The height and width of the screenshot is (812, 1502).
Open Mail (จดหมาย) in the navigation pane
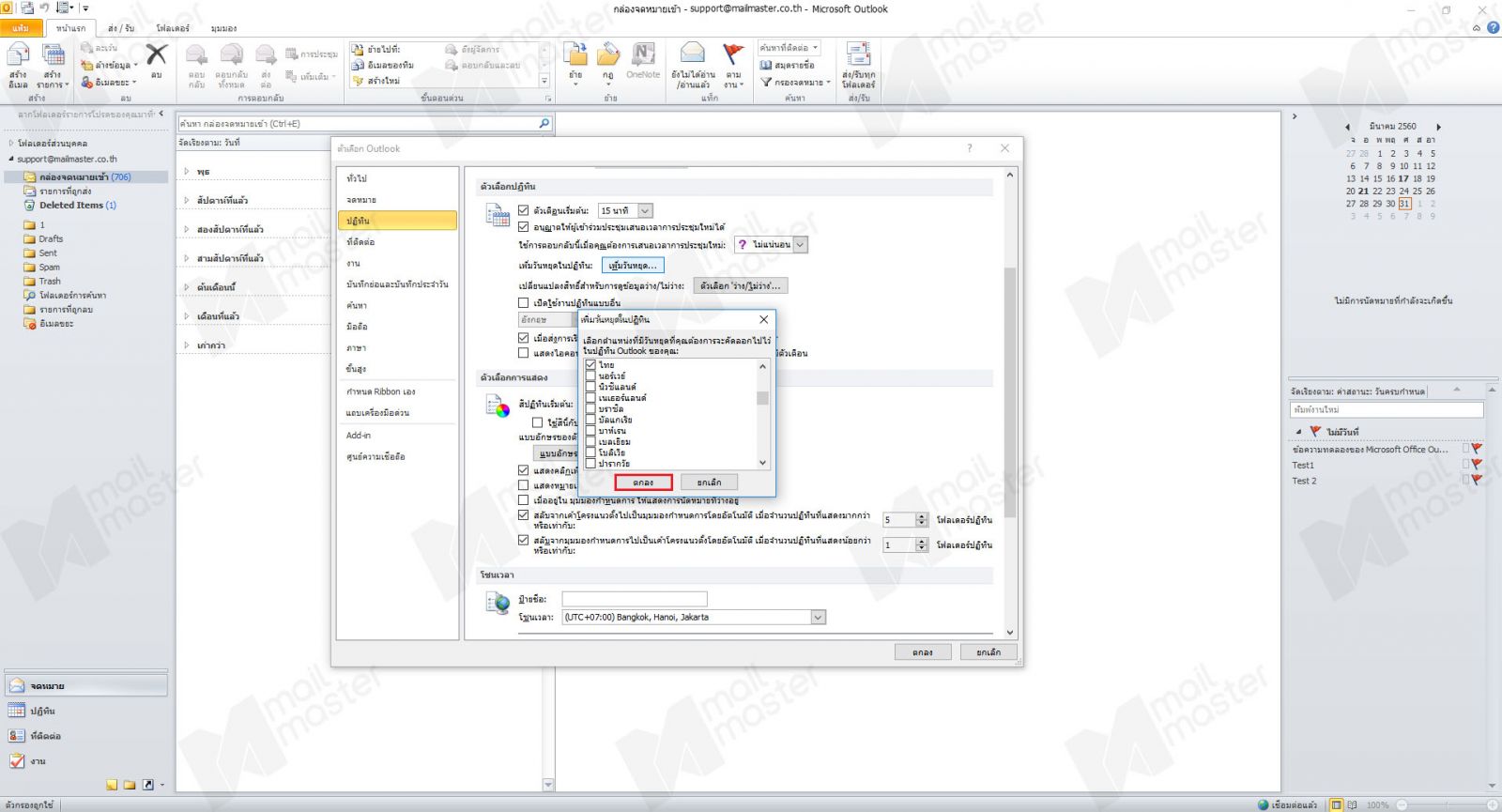pos(86,686)
